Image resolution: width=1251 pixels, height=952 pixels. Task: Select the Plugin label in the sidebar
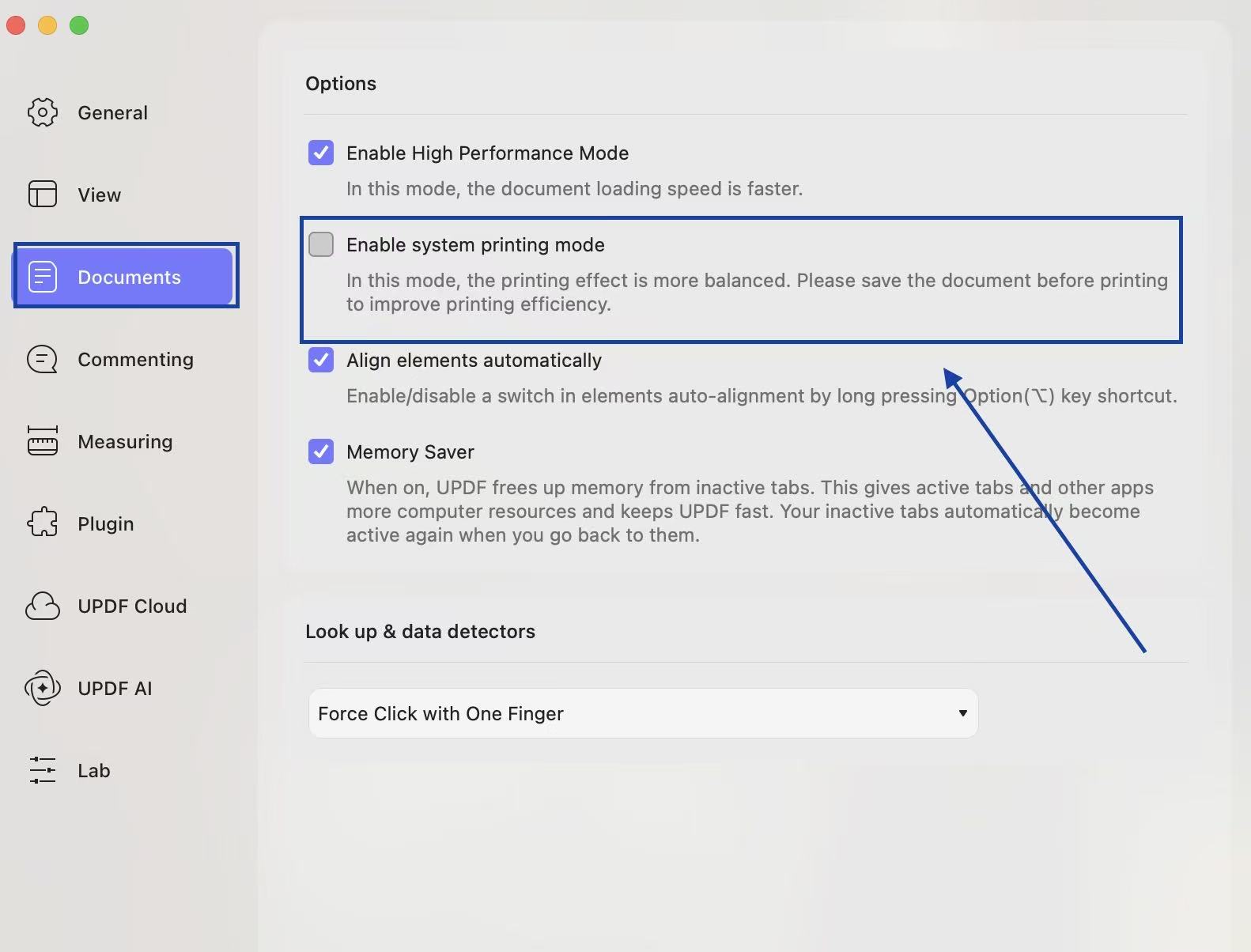[x=105, y=523]
